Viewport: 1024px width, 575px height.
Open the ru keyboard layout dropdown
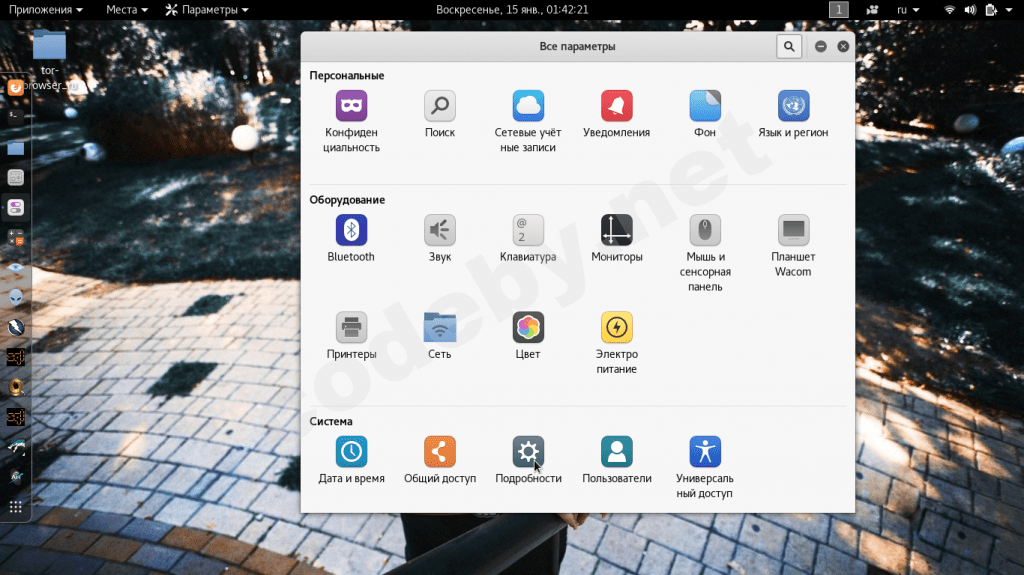tap(907, 10)
